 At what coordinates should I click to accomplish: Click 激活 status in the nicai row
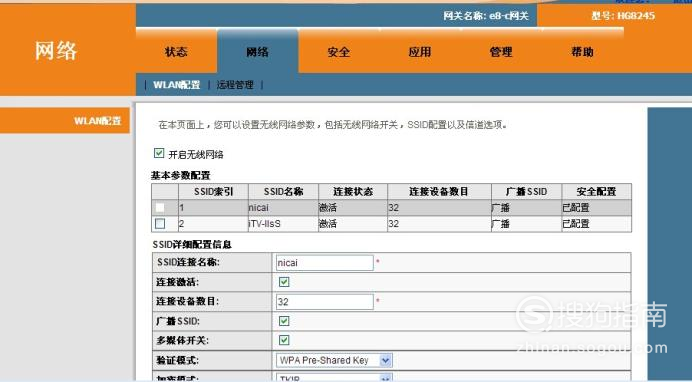click(x=327, y=208)
